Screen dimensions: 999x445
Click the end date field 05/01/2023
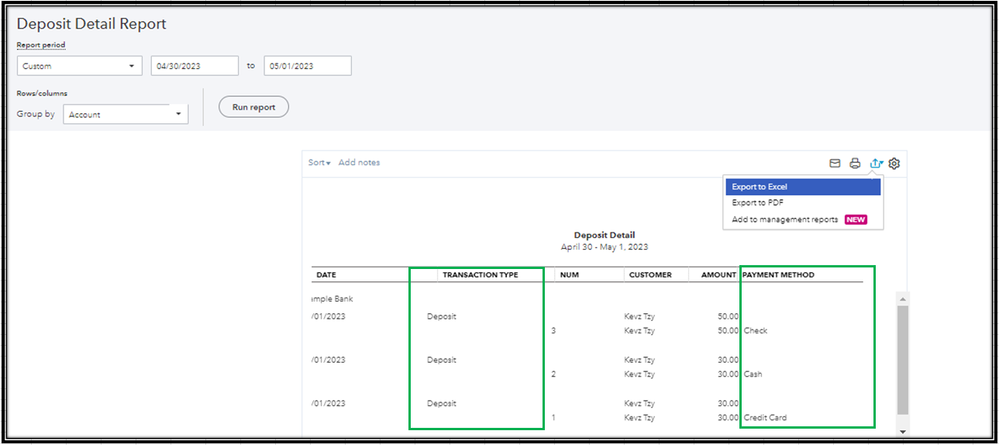(308, 66)
